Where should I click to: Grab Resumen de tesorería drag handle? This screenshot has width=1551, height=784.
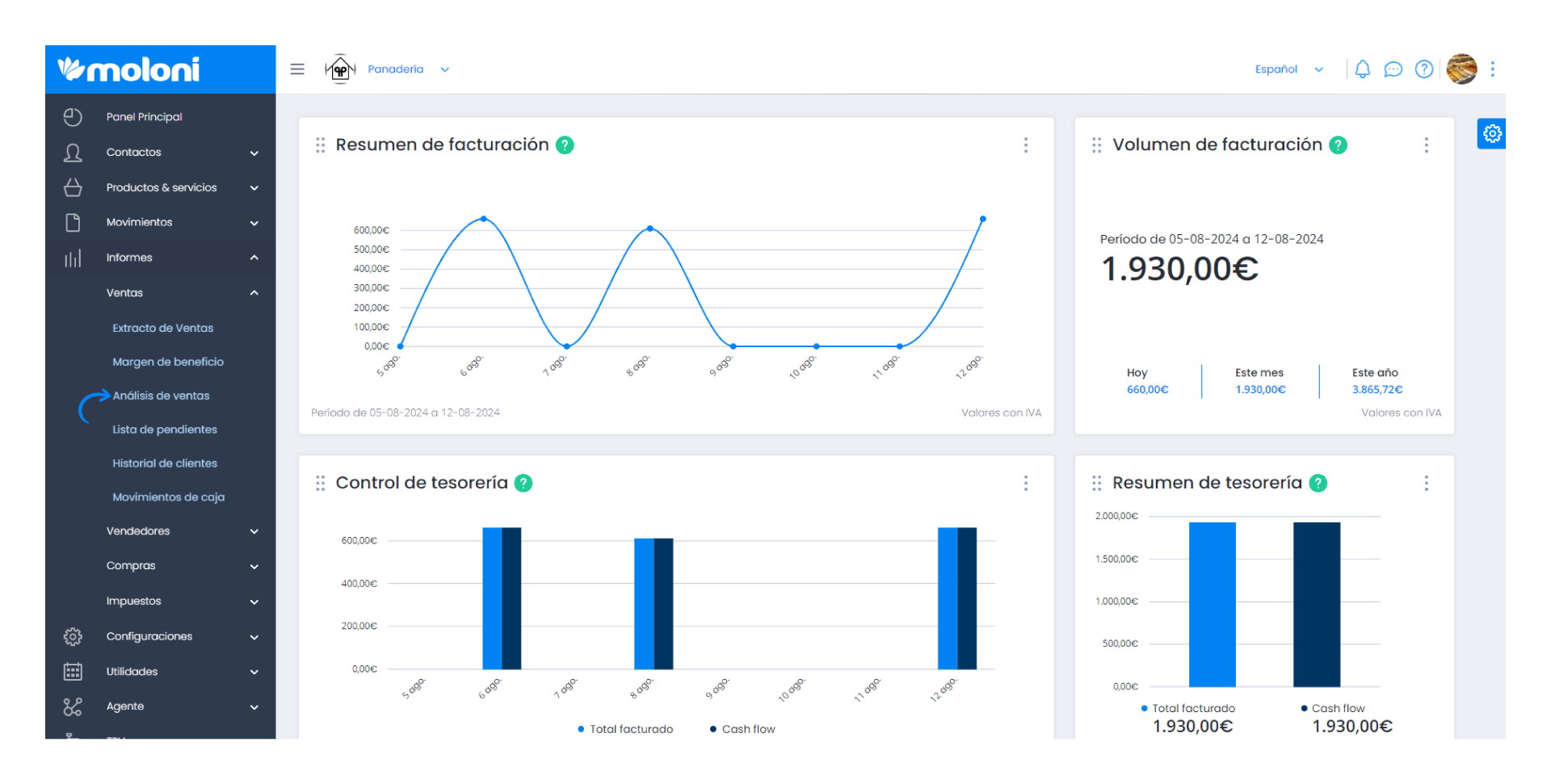pyautogui.click(x=1097, y=484)
